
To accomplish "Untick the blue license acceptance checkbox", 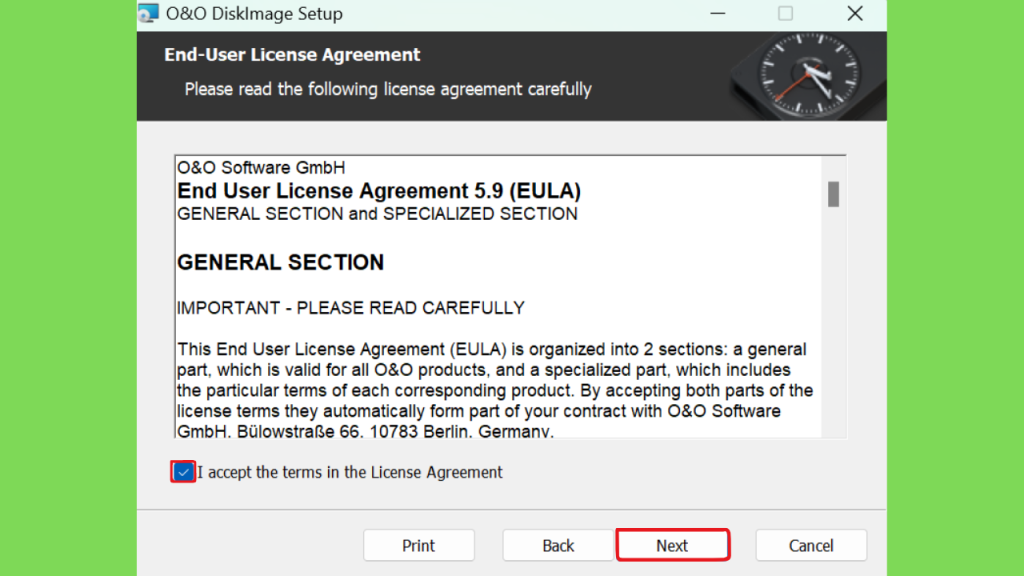I will pyautogui.click(x=183, y=472).
